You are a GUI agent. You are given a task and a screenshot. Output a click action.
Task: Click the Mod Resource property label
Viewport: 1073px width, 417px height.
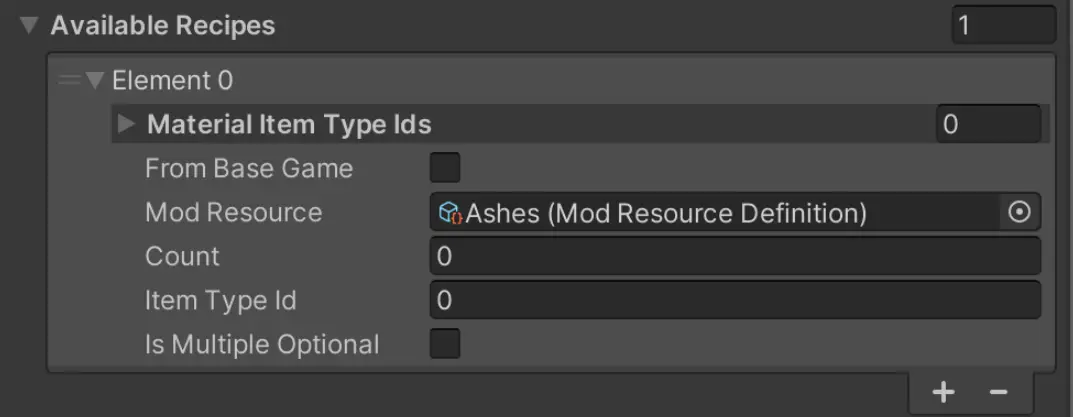point(233,212)
